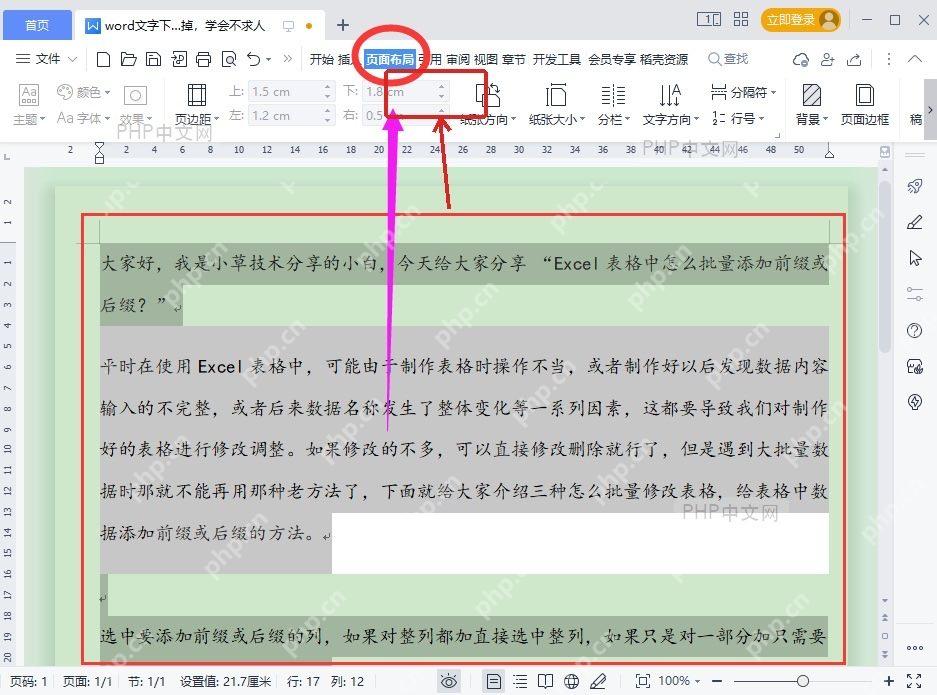Click the rocket icon in right sidebar
Viewport: 937px width, 695px height.
914,186
